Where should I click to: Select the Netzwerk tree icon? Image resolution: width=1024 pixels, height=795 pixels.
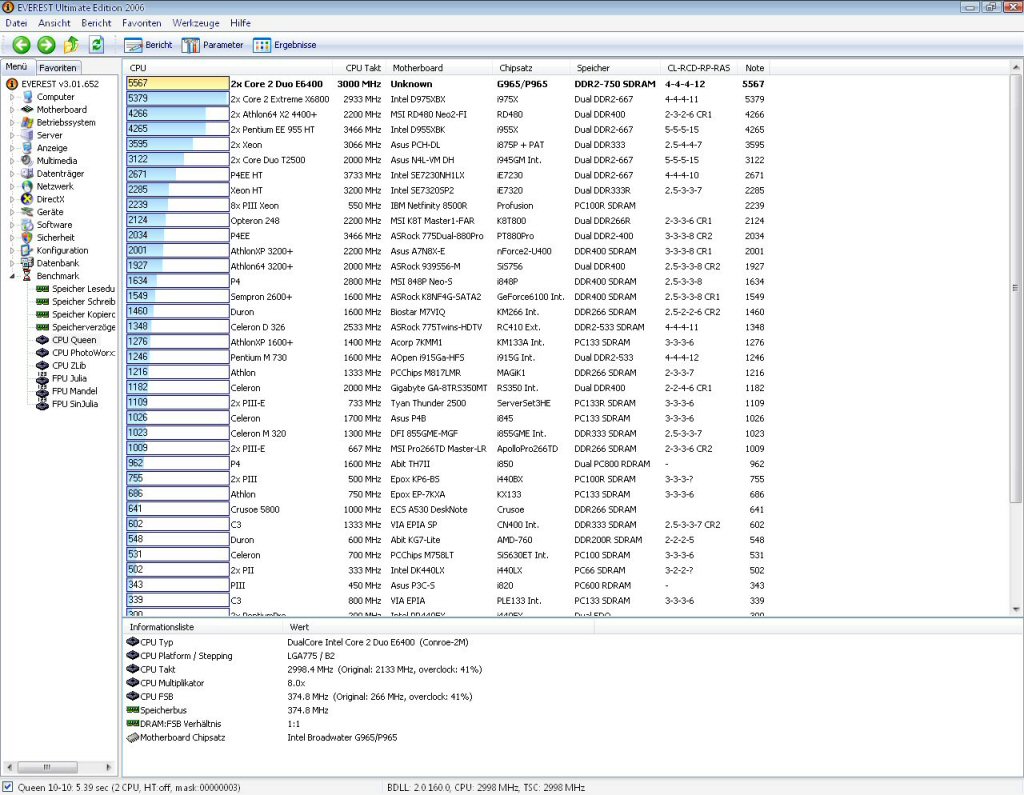click(27, 186)
